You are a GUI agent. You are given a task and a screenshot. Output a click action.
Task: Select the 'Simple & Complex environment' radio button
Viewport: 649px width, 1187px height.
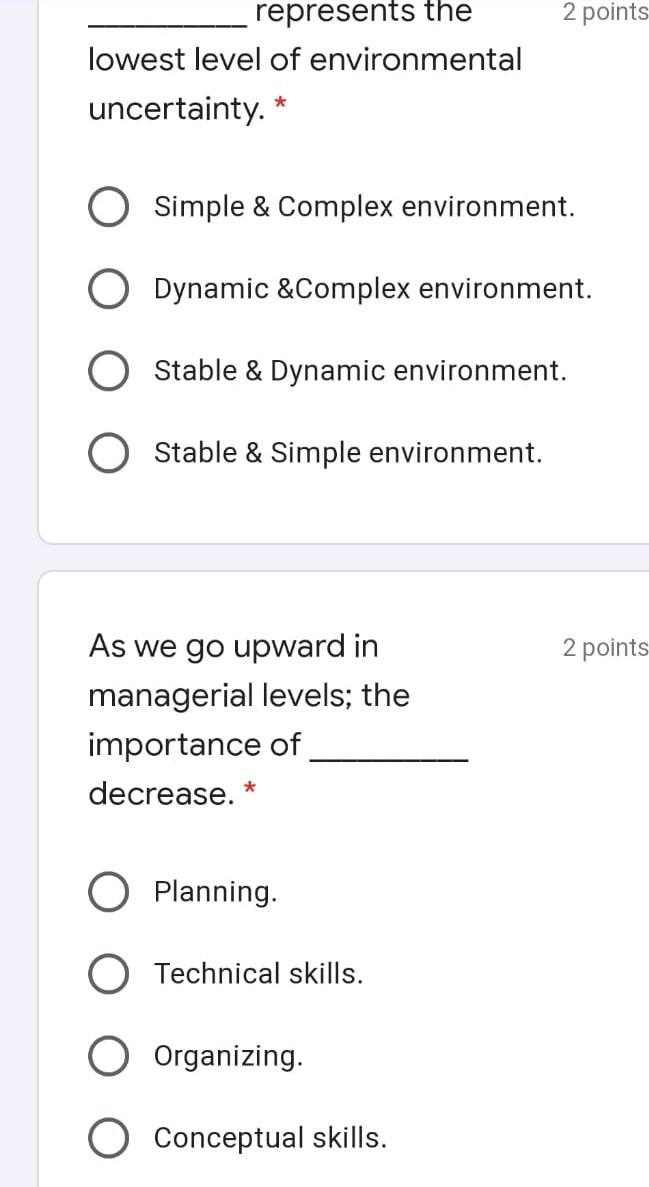coord(107,208)
